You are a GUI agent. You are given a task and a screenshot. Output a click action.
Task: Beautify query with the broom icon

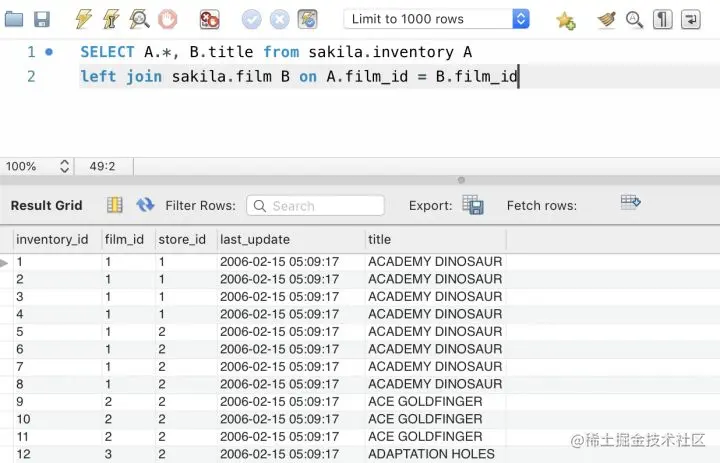(x=606, y=20)
